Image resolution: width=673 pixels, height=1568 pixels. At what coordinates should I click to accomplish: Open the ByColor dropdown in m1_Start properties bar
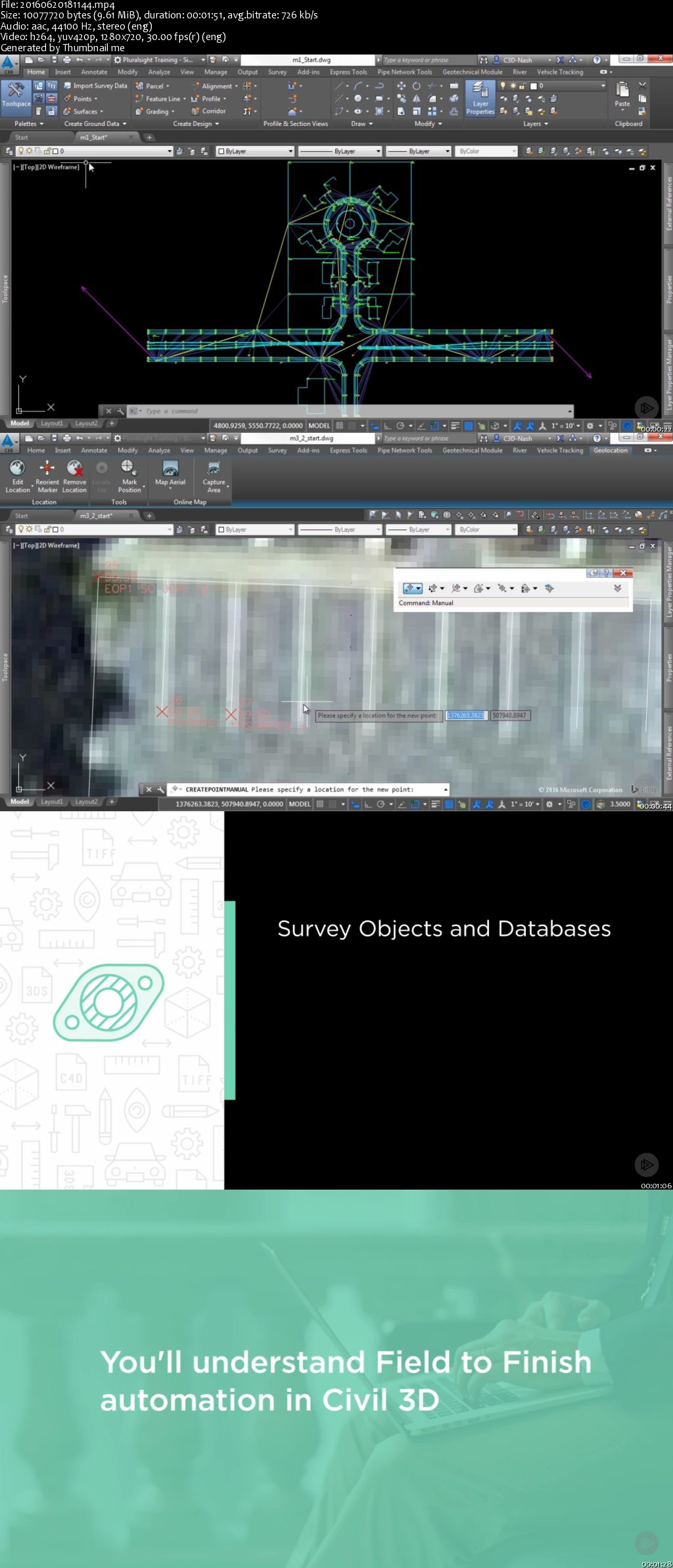[488, 151]
